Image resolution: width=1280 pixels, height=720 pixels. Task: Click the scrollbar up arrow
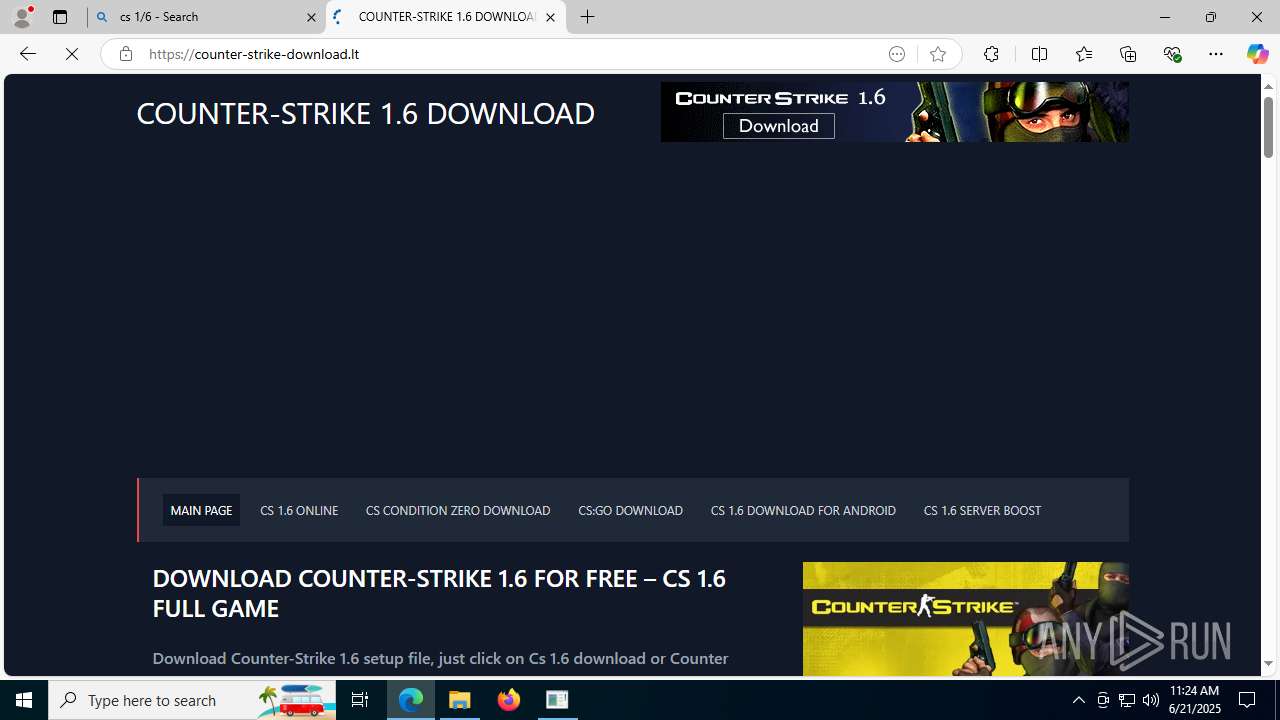(1268, 86)
